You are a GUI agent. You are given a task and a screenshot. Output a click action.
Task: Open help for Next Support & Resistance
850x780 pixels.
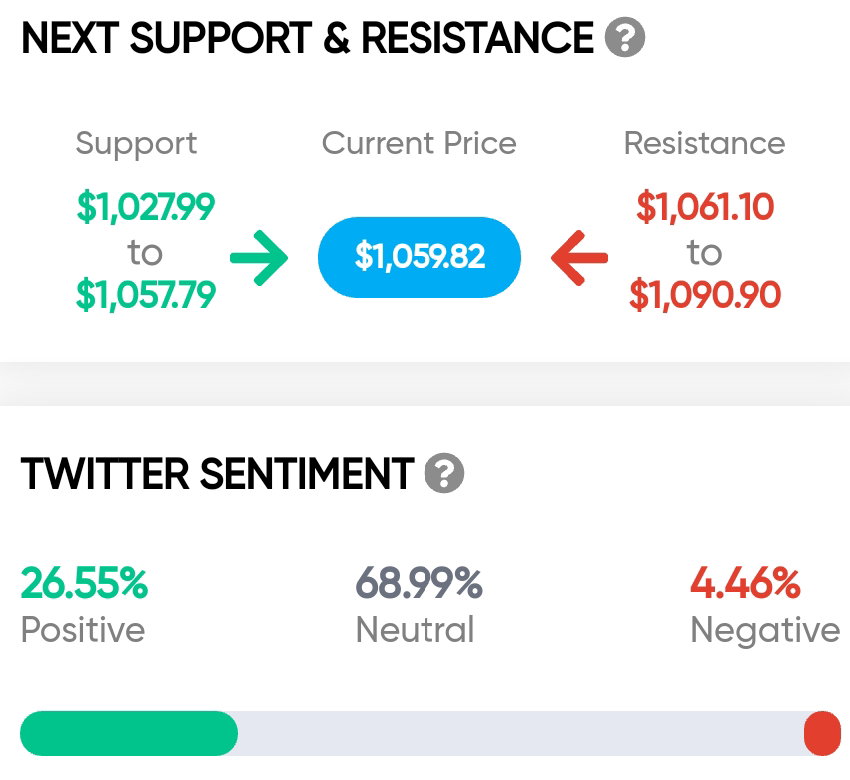coord(624,37)
